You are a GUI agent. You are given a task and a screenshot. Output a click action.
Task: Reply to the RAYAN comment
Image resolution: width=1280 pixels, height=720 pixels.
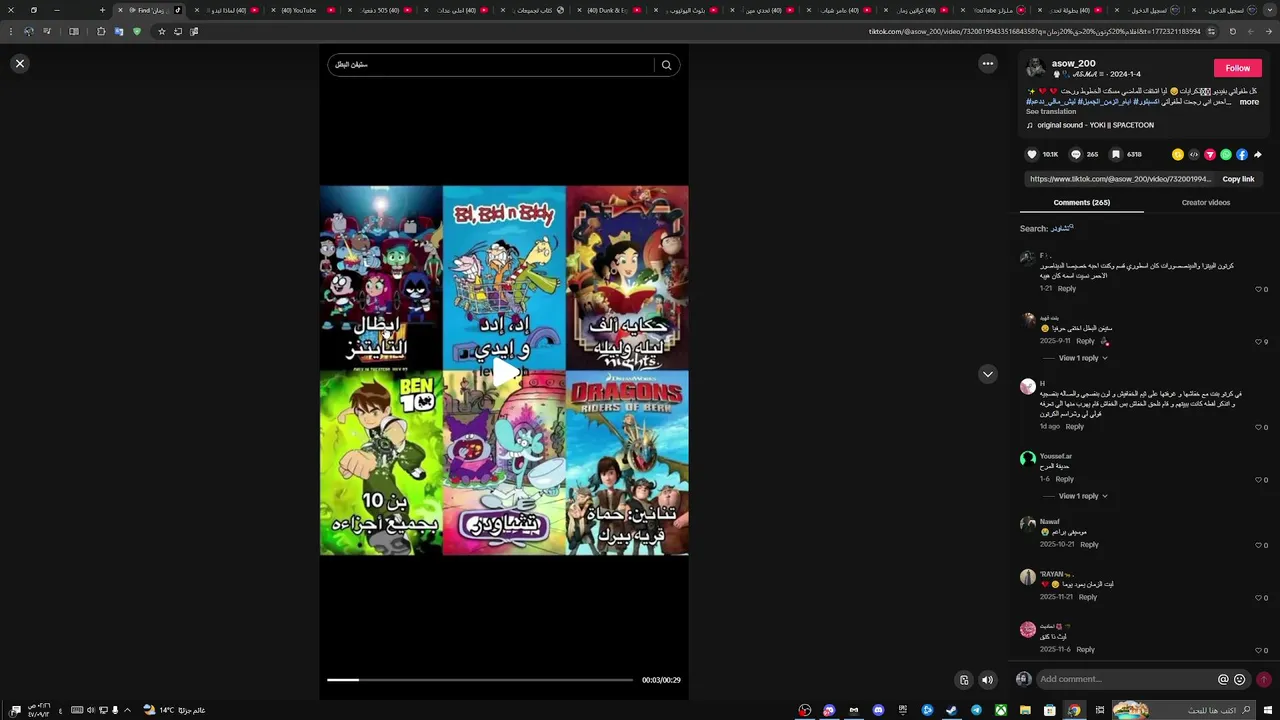coord(1088,597)
